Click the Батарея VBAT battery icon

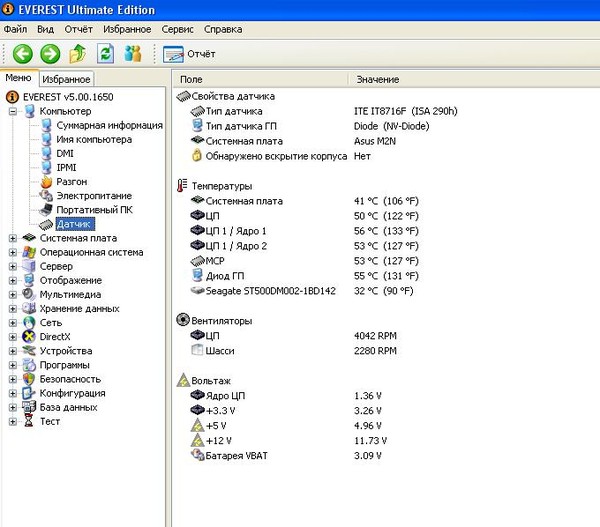197,455
